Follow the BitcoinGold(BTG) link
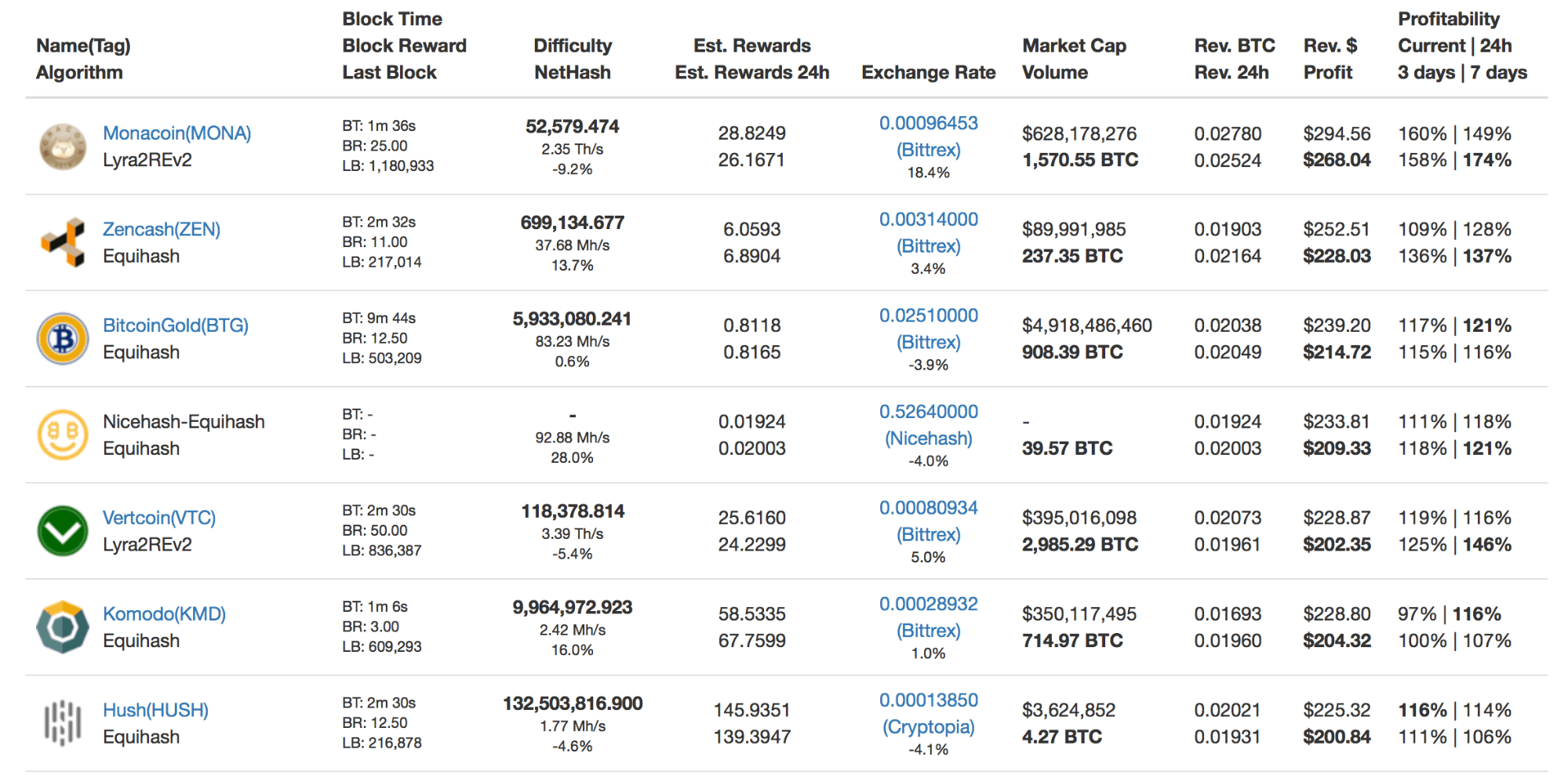The image size is (1568, 775). [175, 326]
